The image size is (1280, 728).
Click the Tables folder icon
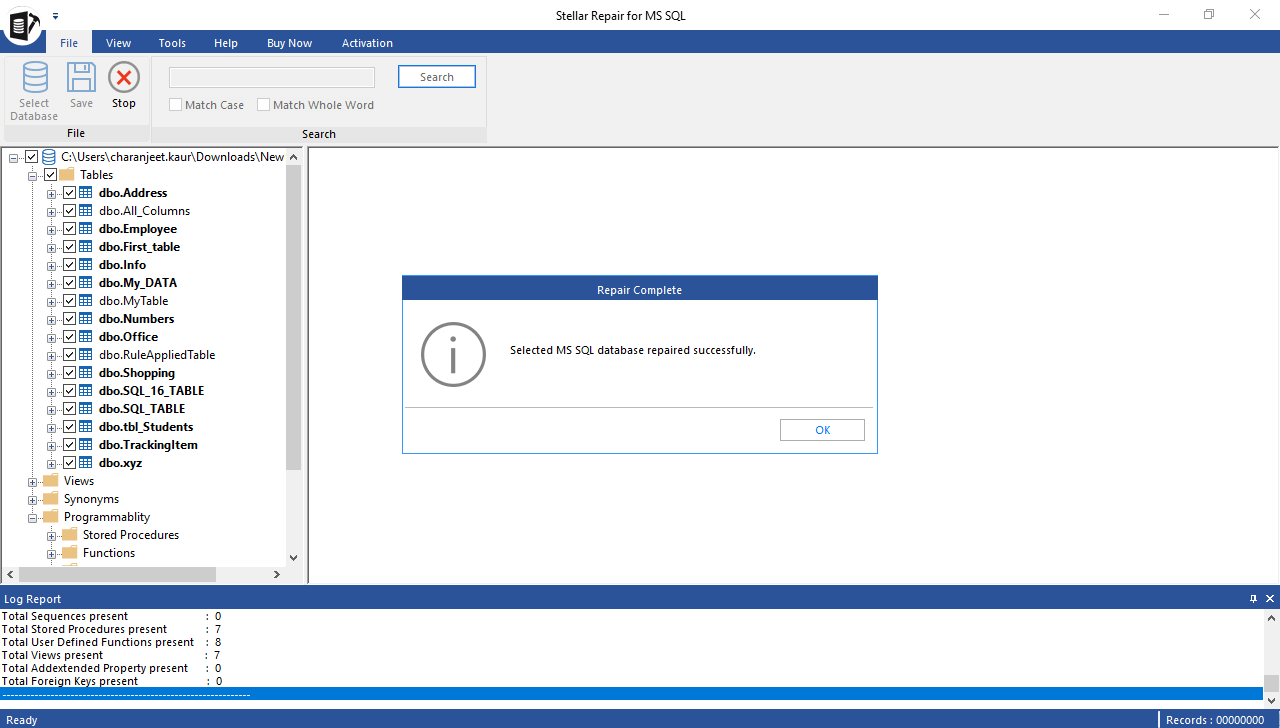click(x=68, y=175)
